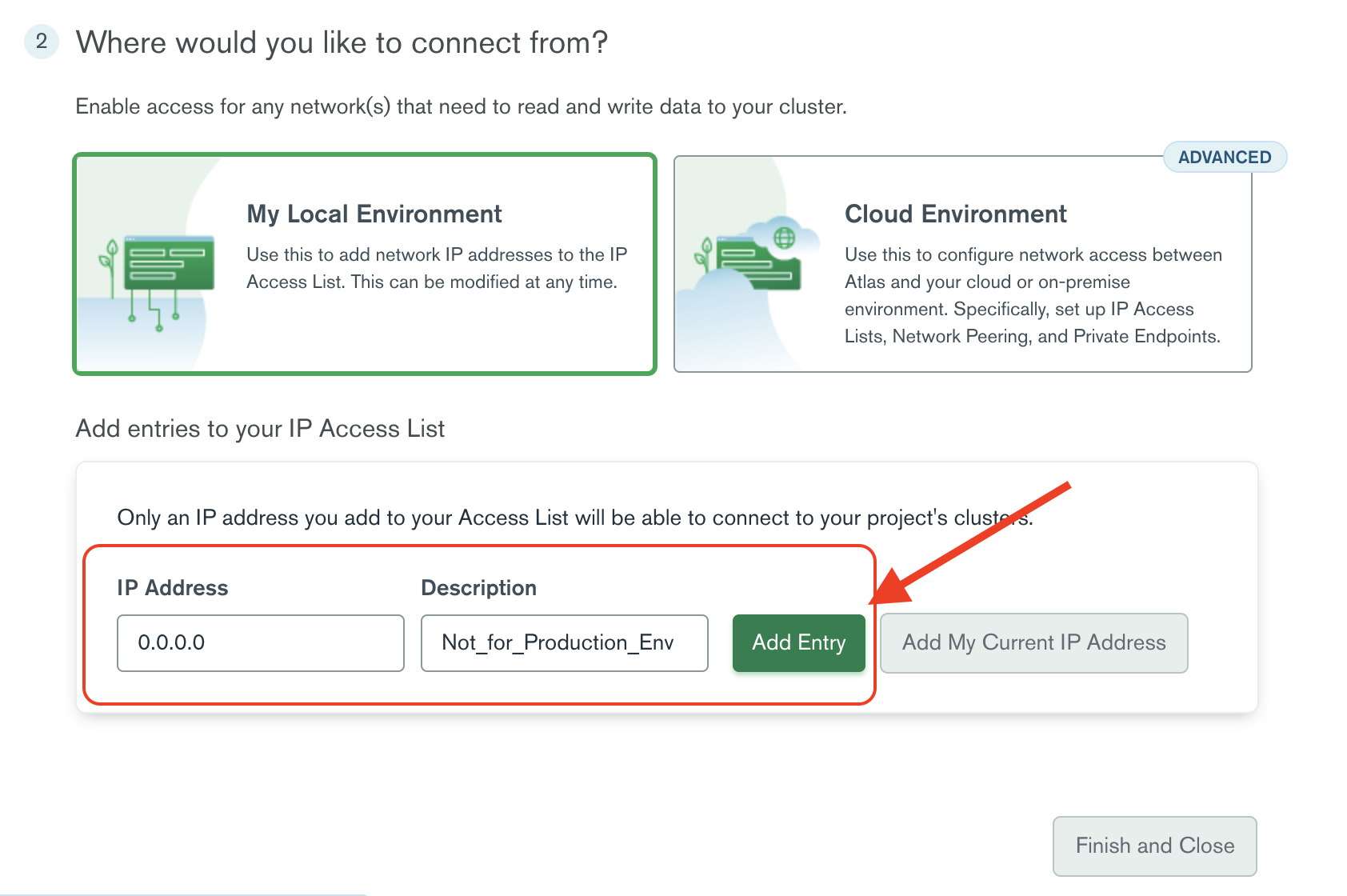Click Add My Current IP Address
The height and width of the screenshot is (896, 1347).
click(x=1033, y=643)
